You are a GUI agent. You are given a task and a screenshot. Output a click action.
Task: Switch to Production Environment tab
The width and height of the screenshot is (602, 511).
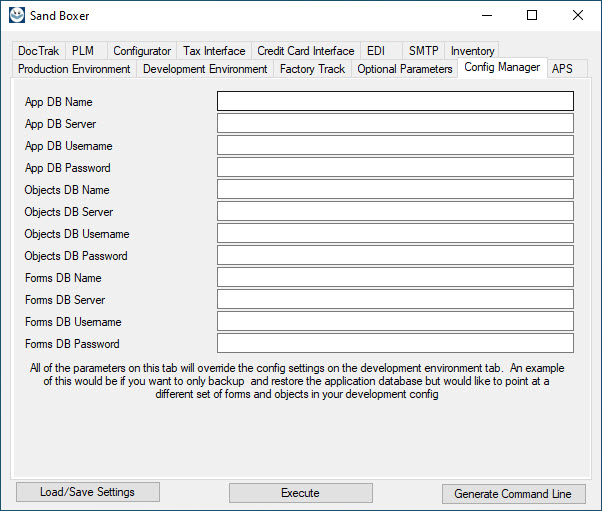tap(74, 69)
